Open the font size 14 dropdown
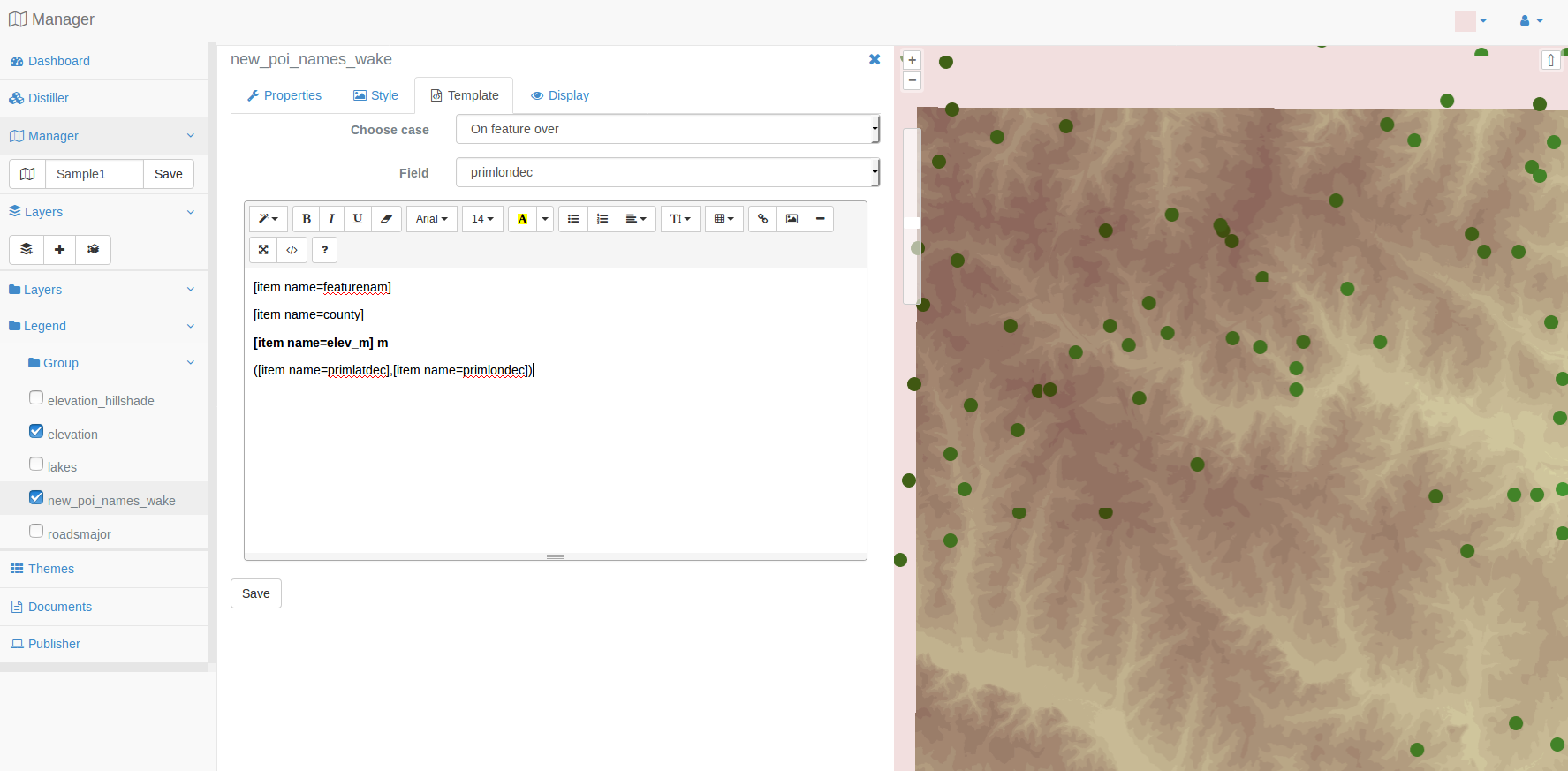This screenshot has width=1568, height=771. tap(482, 219)
